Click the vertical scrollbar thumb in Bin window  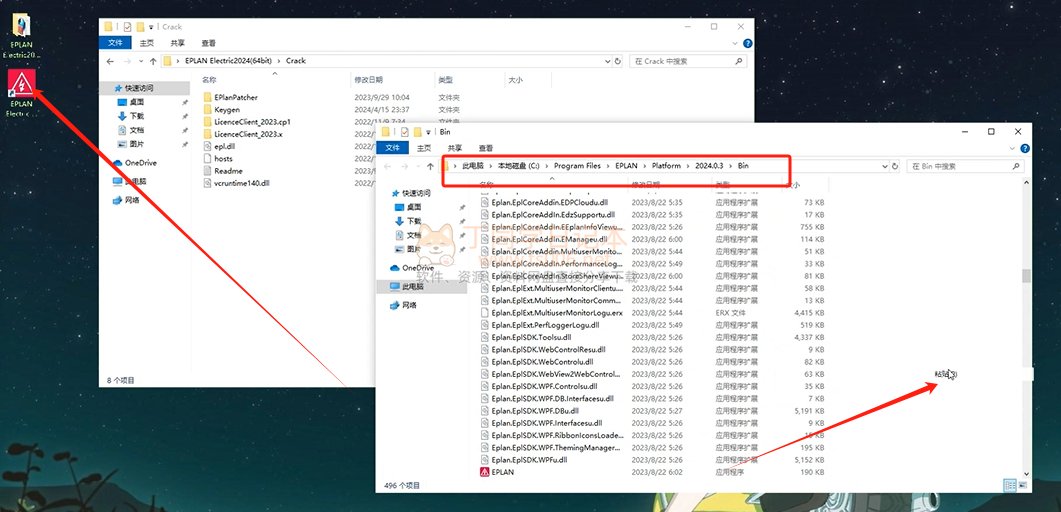(1025, 276)
